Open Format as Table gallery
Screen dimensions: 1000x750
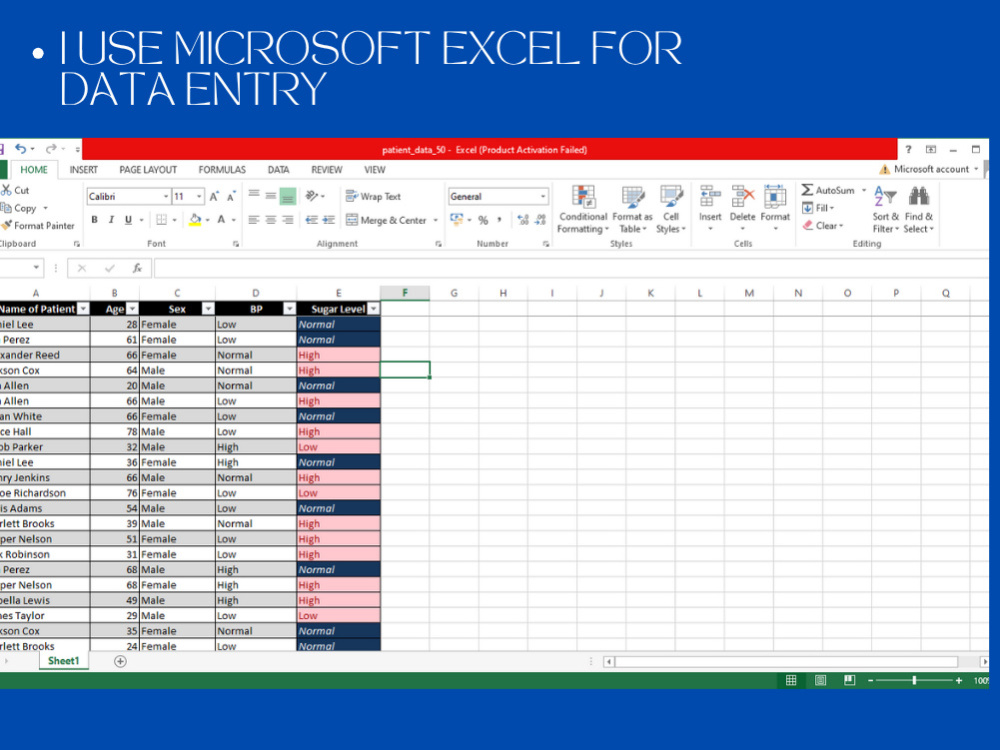coord(633,210)
